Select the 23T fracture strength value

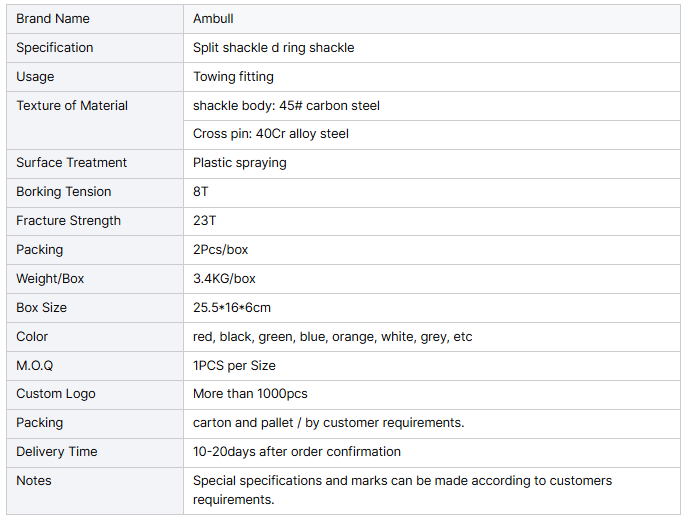coord(204,221)
